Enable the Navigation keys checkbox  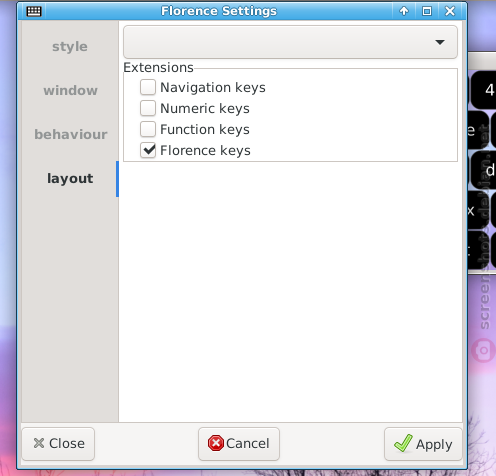click(148, 87)
